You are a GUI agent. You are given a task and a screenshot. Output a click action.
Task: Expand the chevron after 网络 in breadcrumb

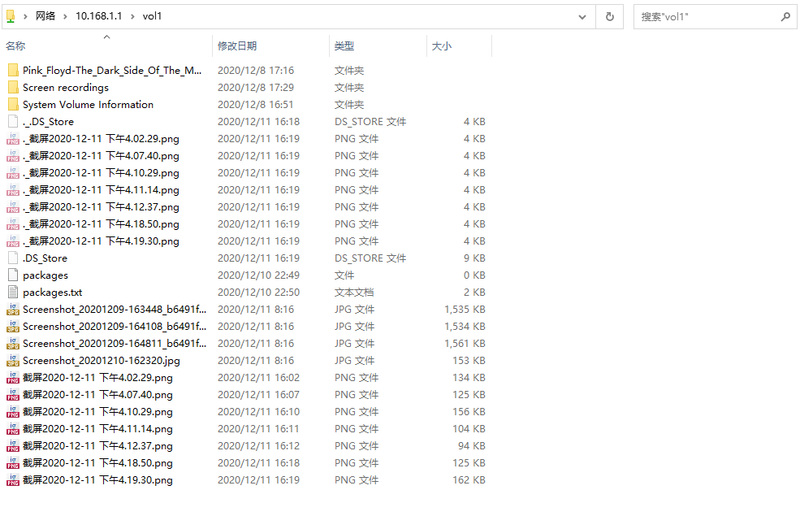[x=65, y=16]
